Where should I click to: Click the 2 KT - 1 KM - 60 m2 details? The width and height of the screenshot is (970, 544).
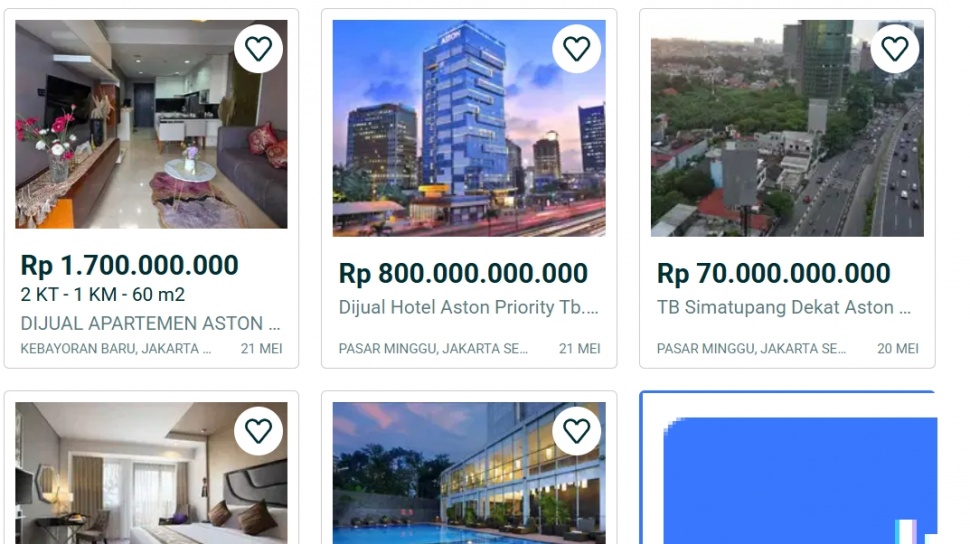click(103, 295)
